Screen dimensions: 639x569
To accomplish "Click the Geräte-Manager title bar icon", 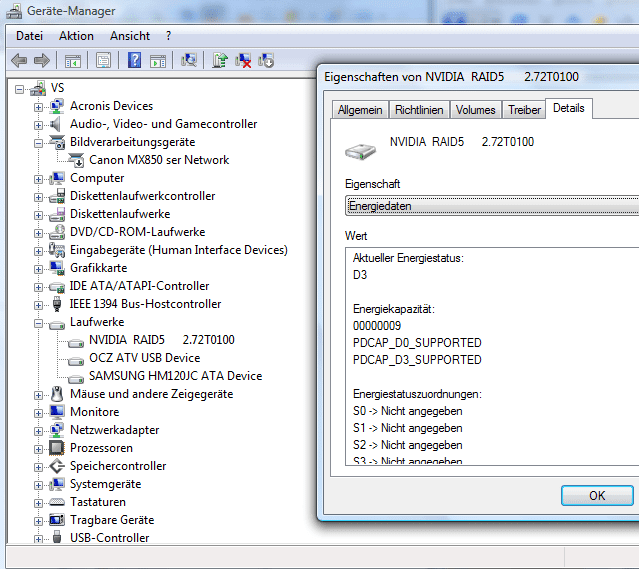I will coord(14,11).
